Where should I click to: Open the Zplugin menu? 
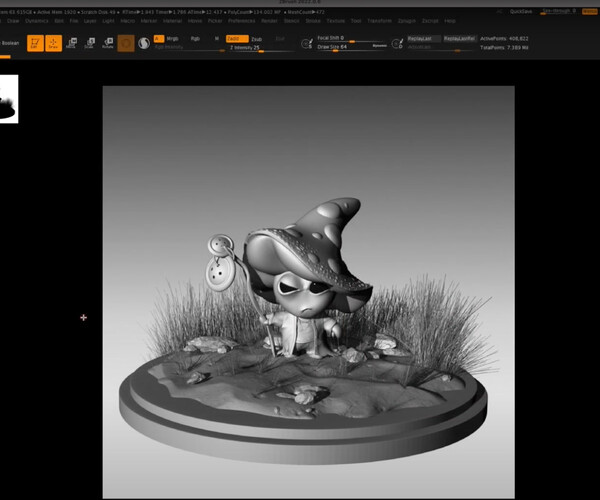[406, 21]
